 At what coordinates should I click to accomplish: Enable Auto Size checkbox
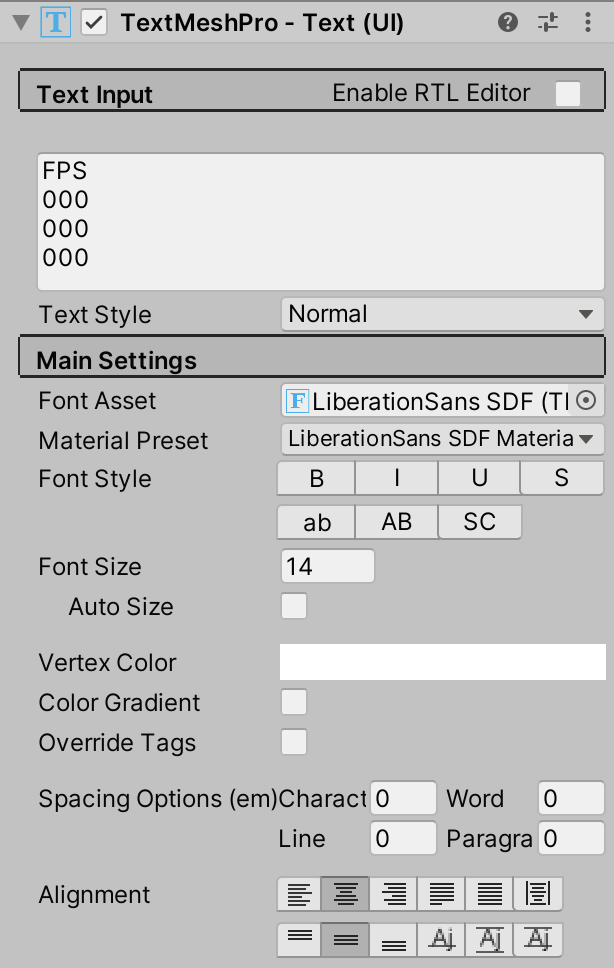point(294,607)
